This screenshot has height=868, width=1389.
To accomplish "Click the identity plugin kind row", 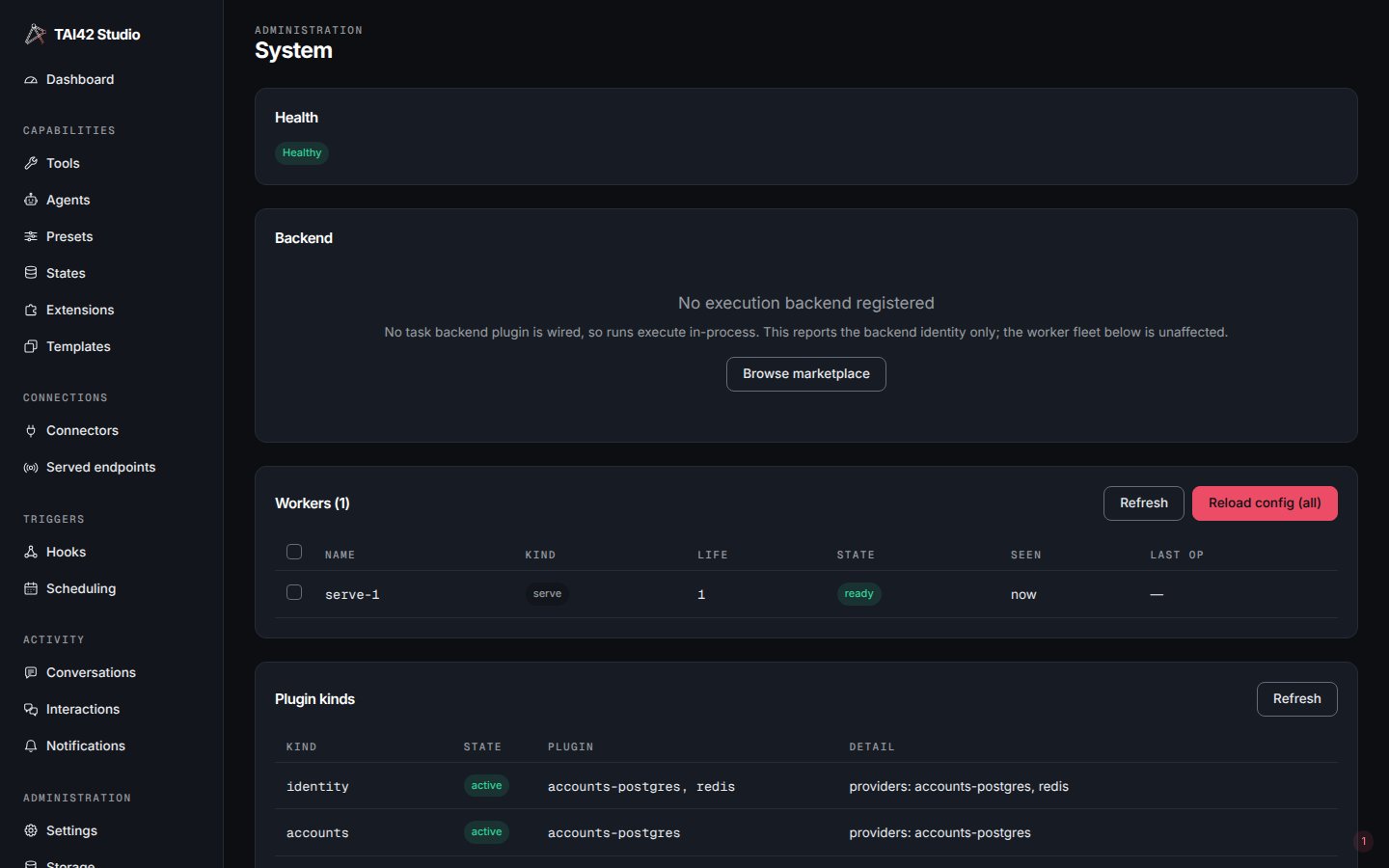I will (805, 786).
